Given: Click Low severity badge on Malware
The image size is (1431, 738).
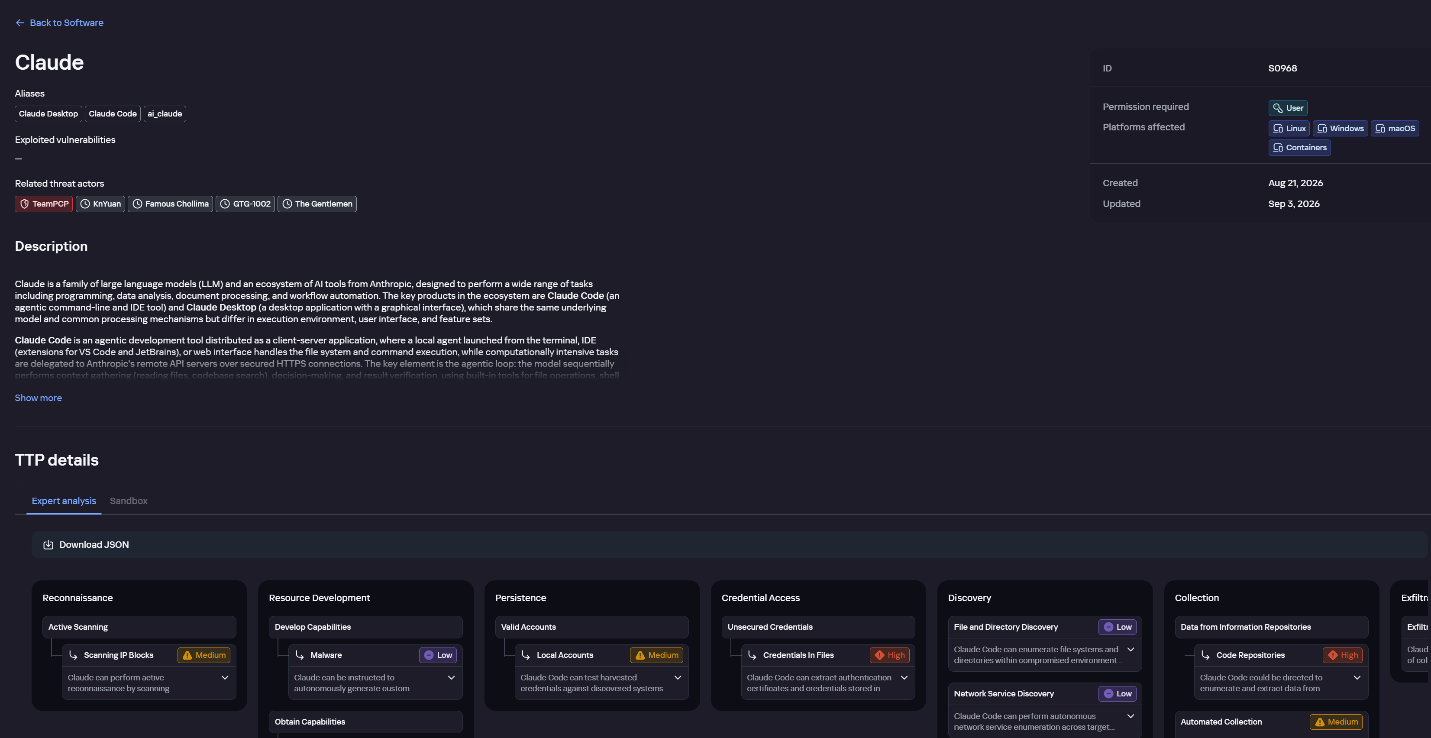Looking at the screenshot, I should 438,655.
